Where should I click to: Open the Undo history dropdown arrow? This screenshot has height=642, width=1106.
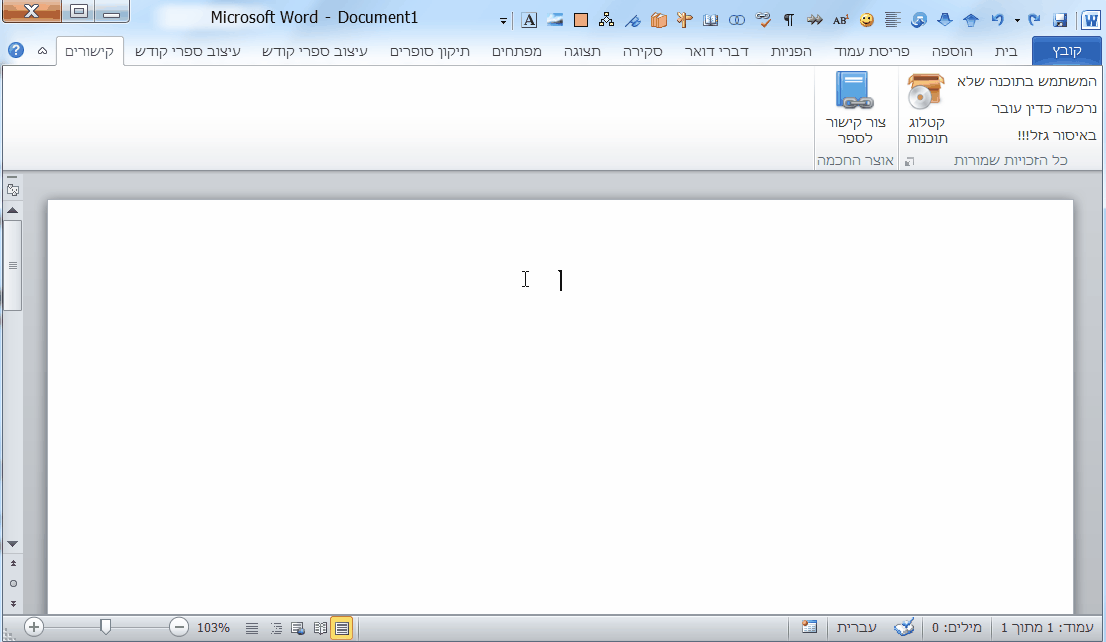point(1016,20)
